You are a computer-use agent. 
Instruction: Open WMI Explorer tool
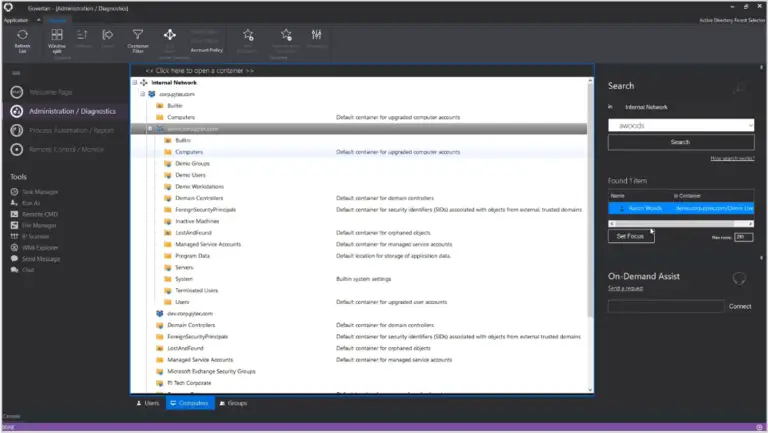pyautogui.click(x=40, y=247)
